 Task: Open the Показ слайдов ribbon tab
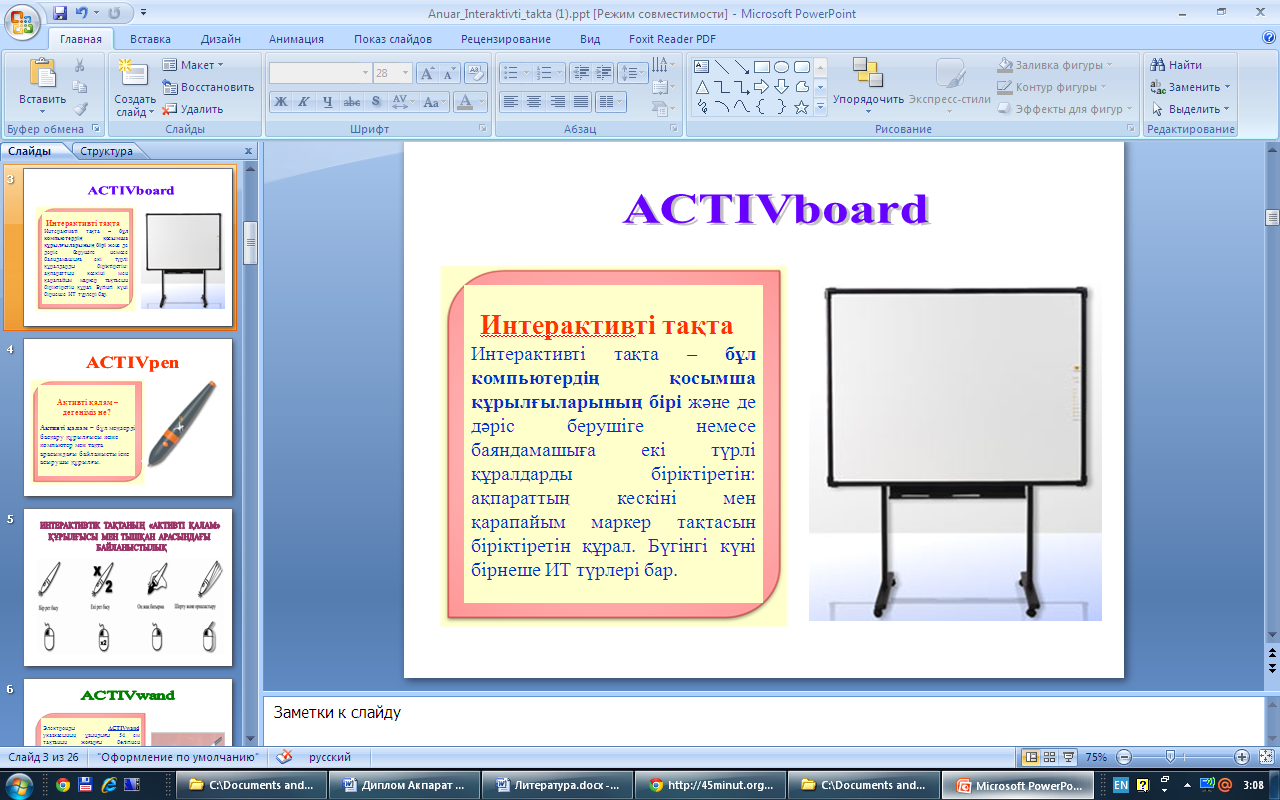(x=393, y=39)
